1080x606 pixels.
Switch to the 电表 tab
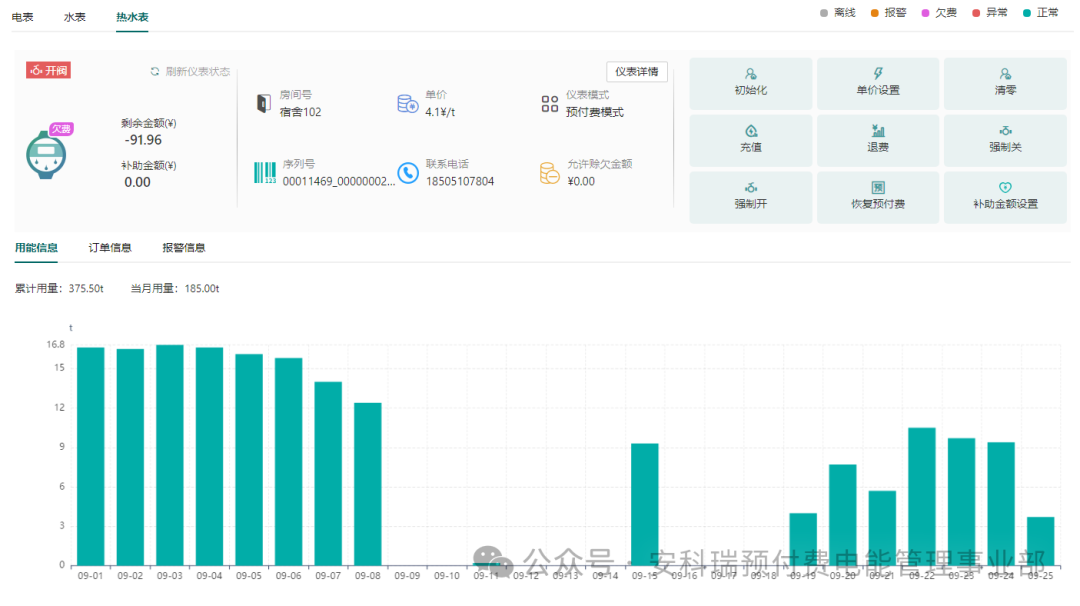click(23, 17)
